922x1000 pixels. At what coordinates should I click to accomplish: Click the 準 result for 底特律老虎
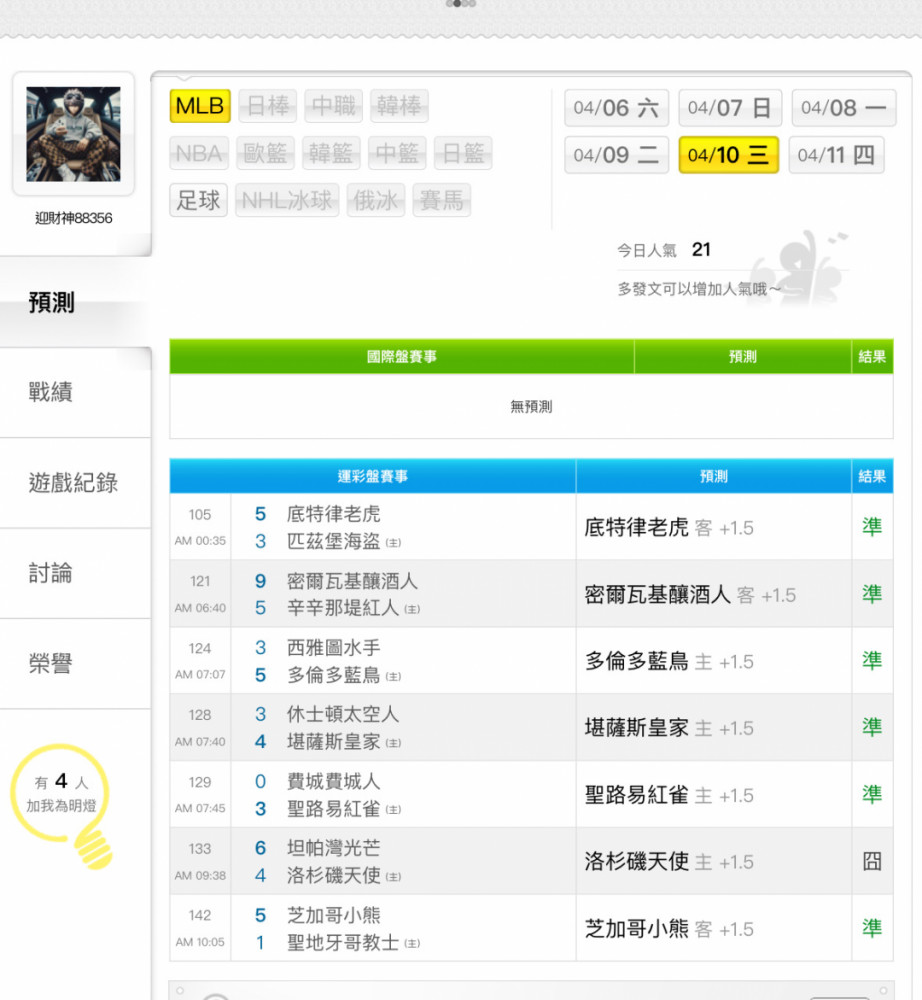coord(872,527)
